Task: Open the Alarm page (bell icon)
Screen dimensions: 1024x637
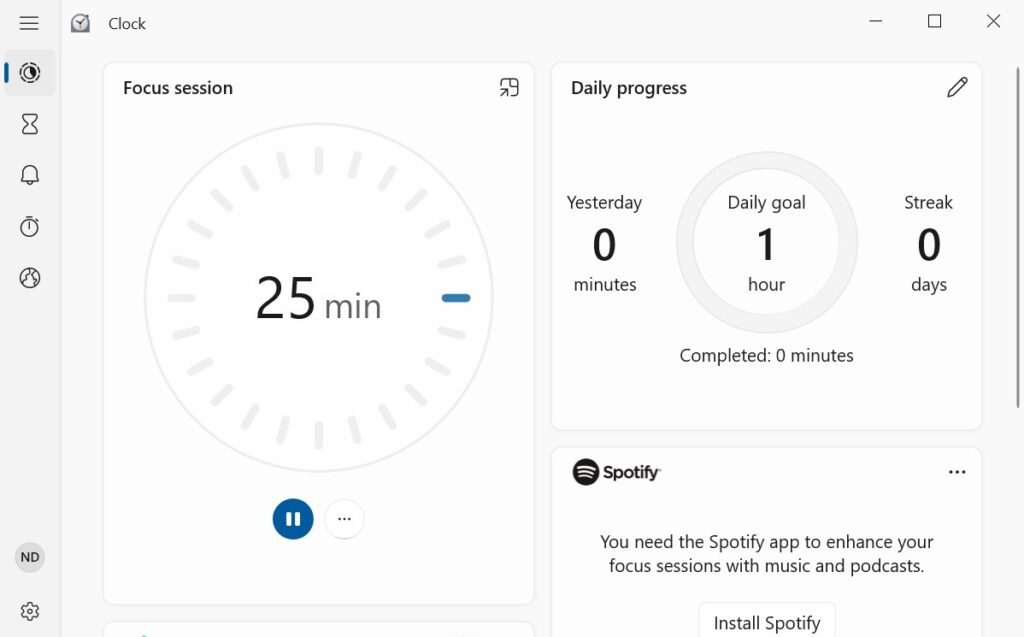Action: 30,175
